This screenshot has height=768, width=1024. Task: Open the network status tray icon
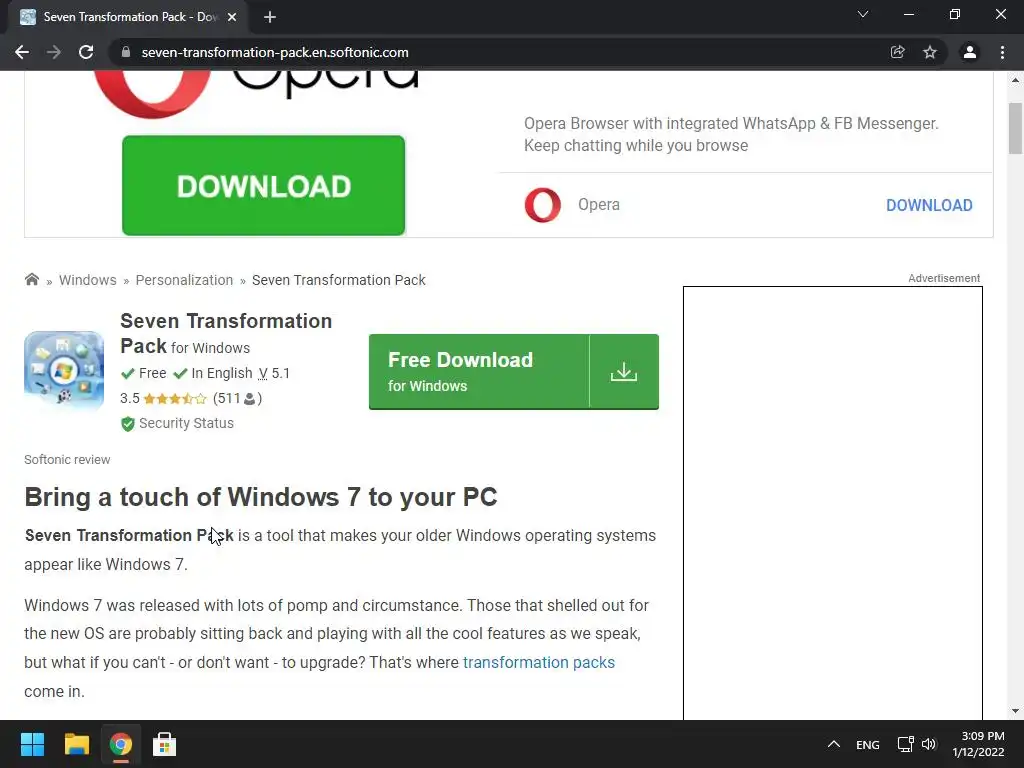pyautogui.click(x=905, y=744)
